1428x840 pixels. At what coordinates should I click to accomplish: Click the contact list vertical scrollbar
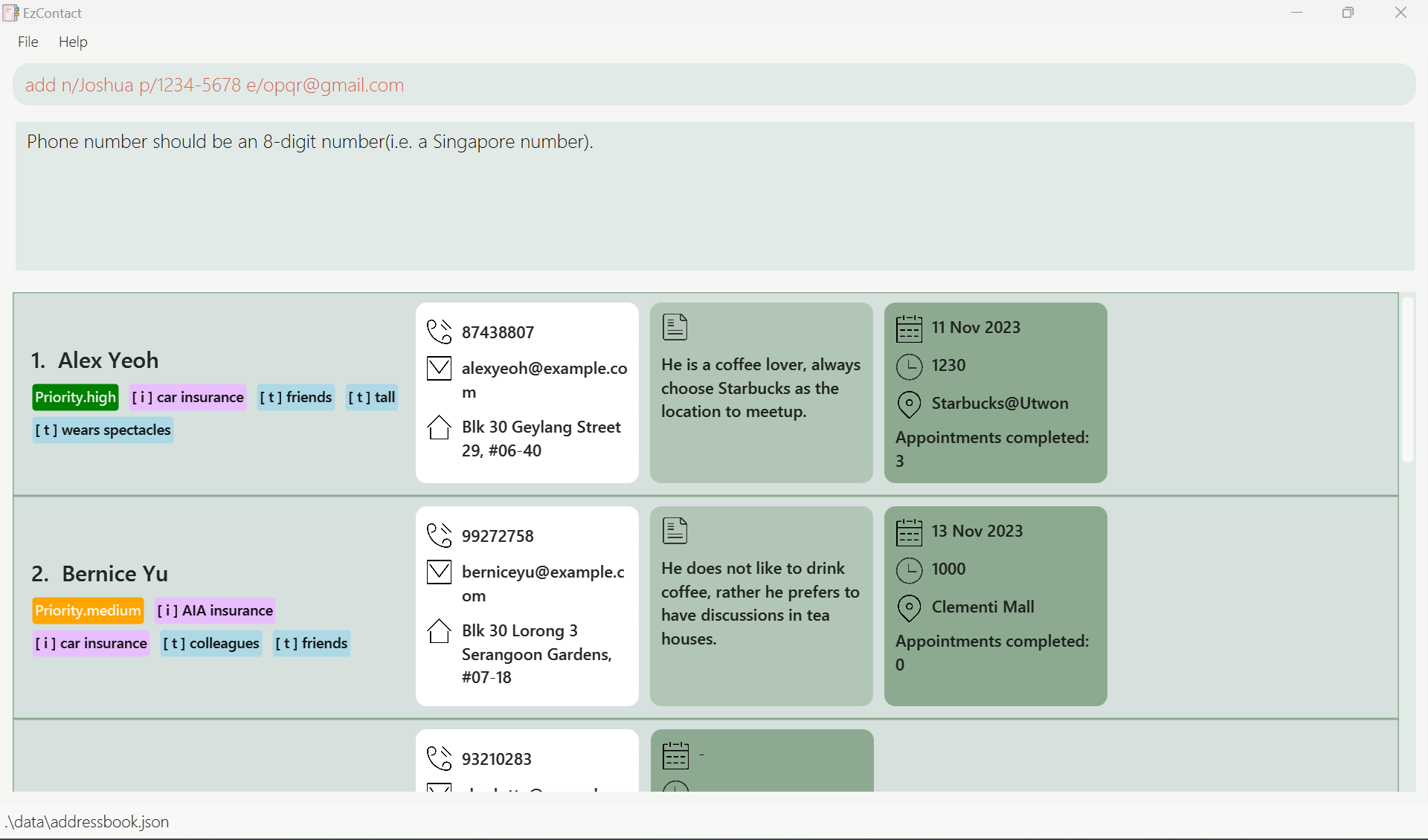(1407, 379)
